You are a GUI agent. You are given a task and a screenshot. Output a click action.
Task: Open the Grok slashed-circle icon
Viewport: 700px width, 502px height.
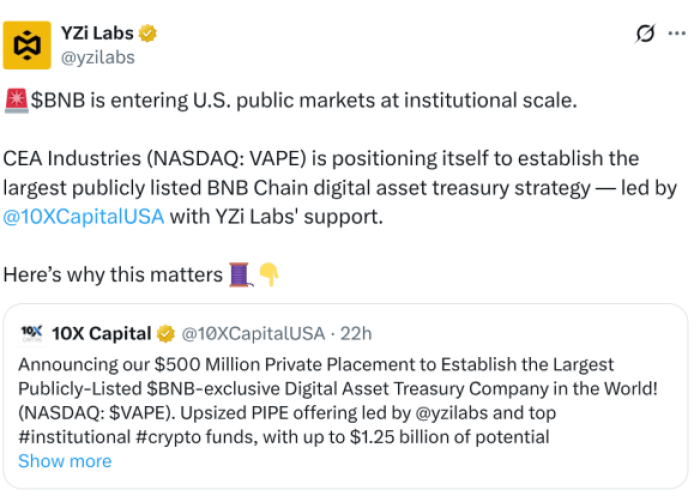coord(646,34)
